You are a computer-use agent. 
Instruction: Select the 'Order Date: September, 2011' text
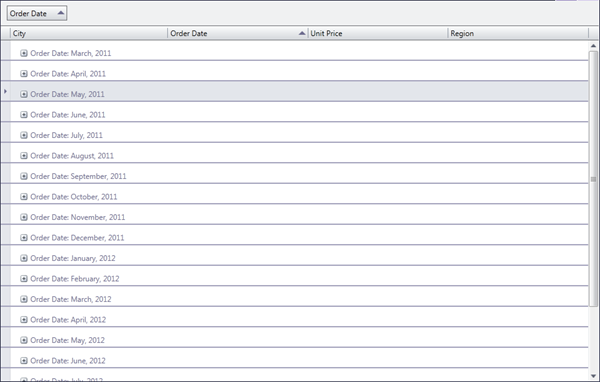pyautogui.click(x=78, y=176)
